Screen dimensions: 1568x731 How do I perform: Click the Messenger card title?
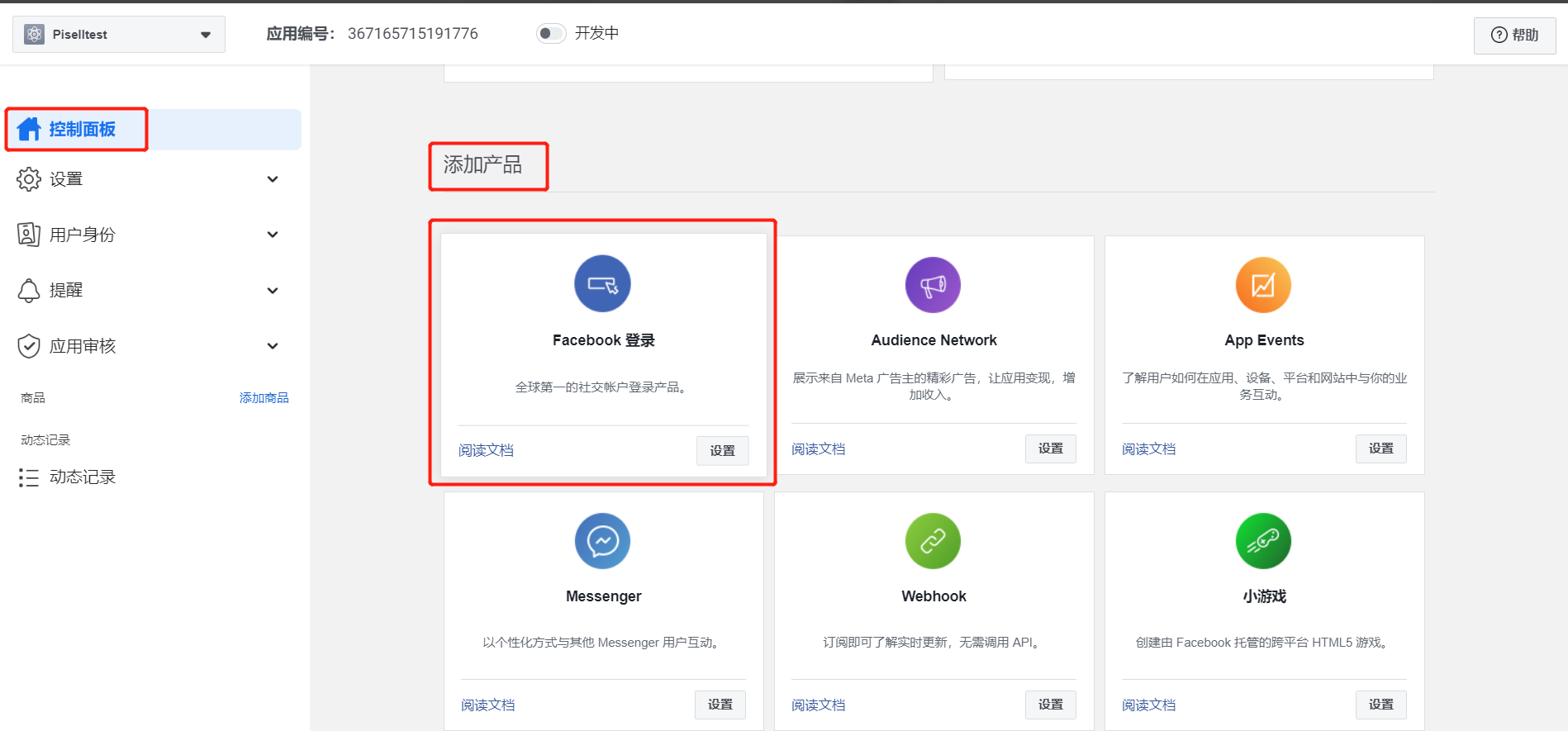[x=603, y=596]
